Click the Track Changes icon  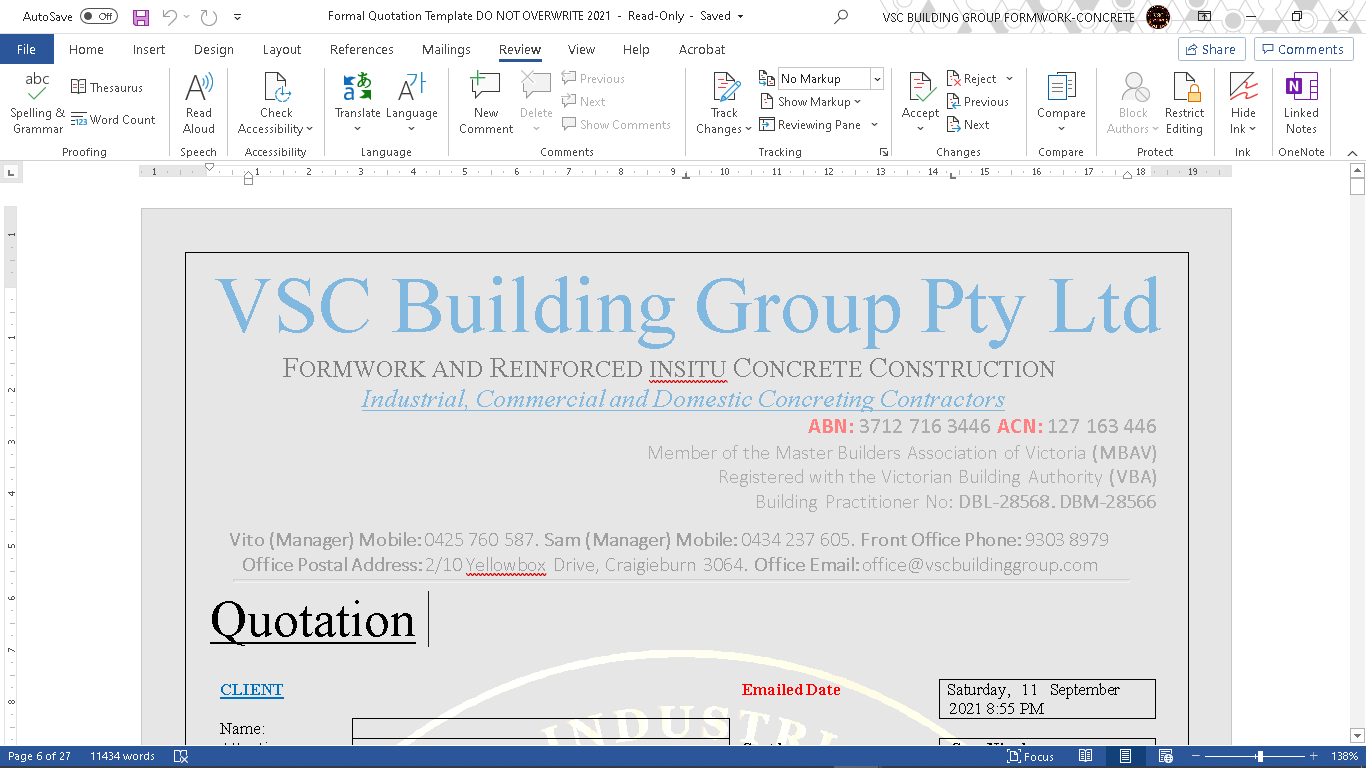tap(725, 88)
